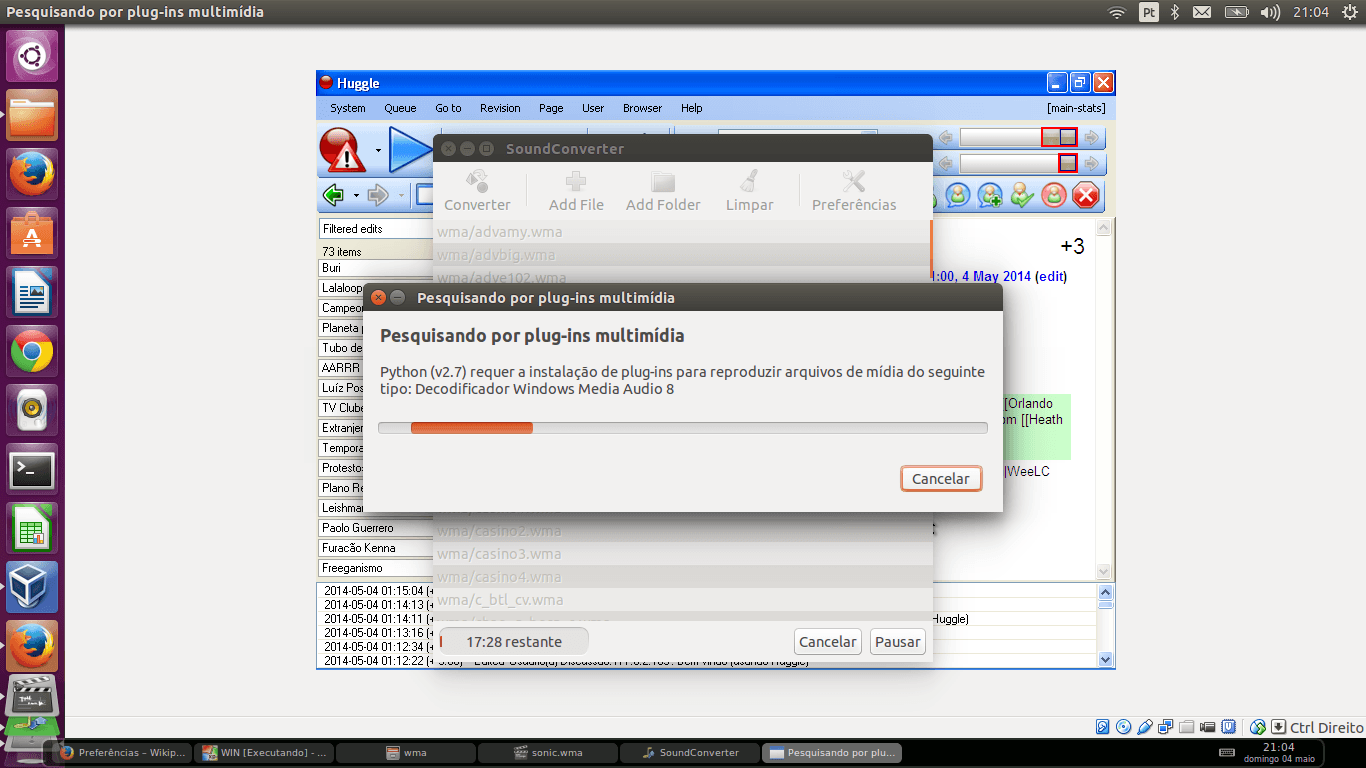This screenshot has height=768, width=1366.
Task: Open the Filtered edits queue dropdown
Action: 376,229
